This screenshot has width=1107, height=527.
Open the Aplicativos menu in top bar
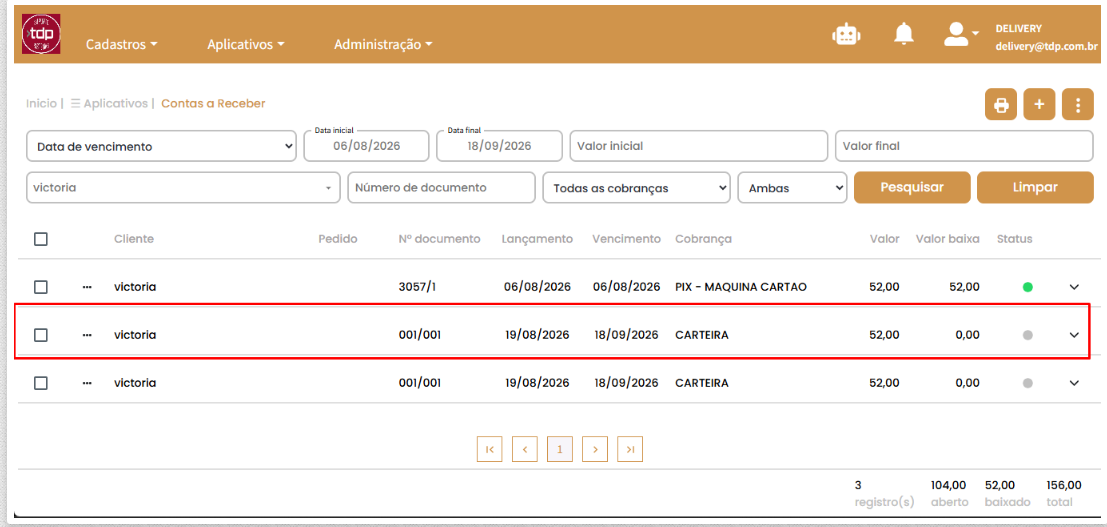click(246, 44)
